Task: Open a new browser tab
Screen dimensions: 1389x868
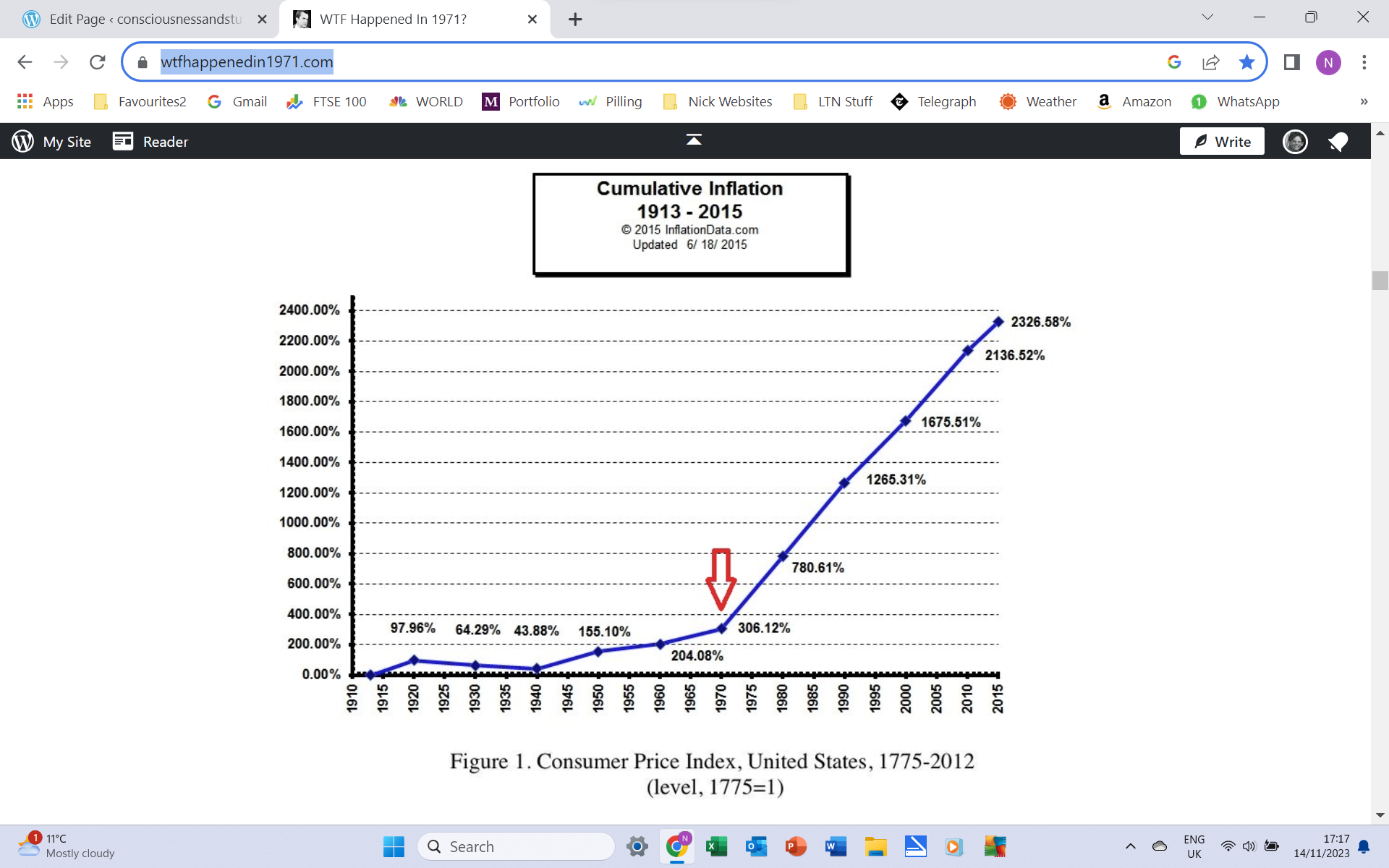Action: coord(575,20)
